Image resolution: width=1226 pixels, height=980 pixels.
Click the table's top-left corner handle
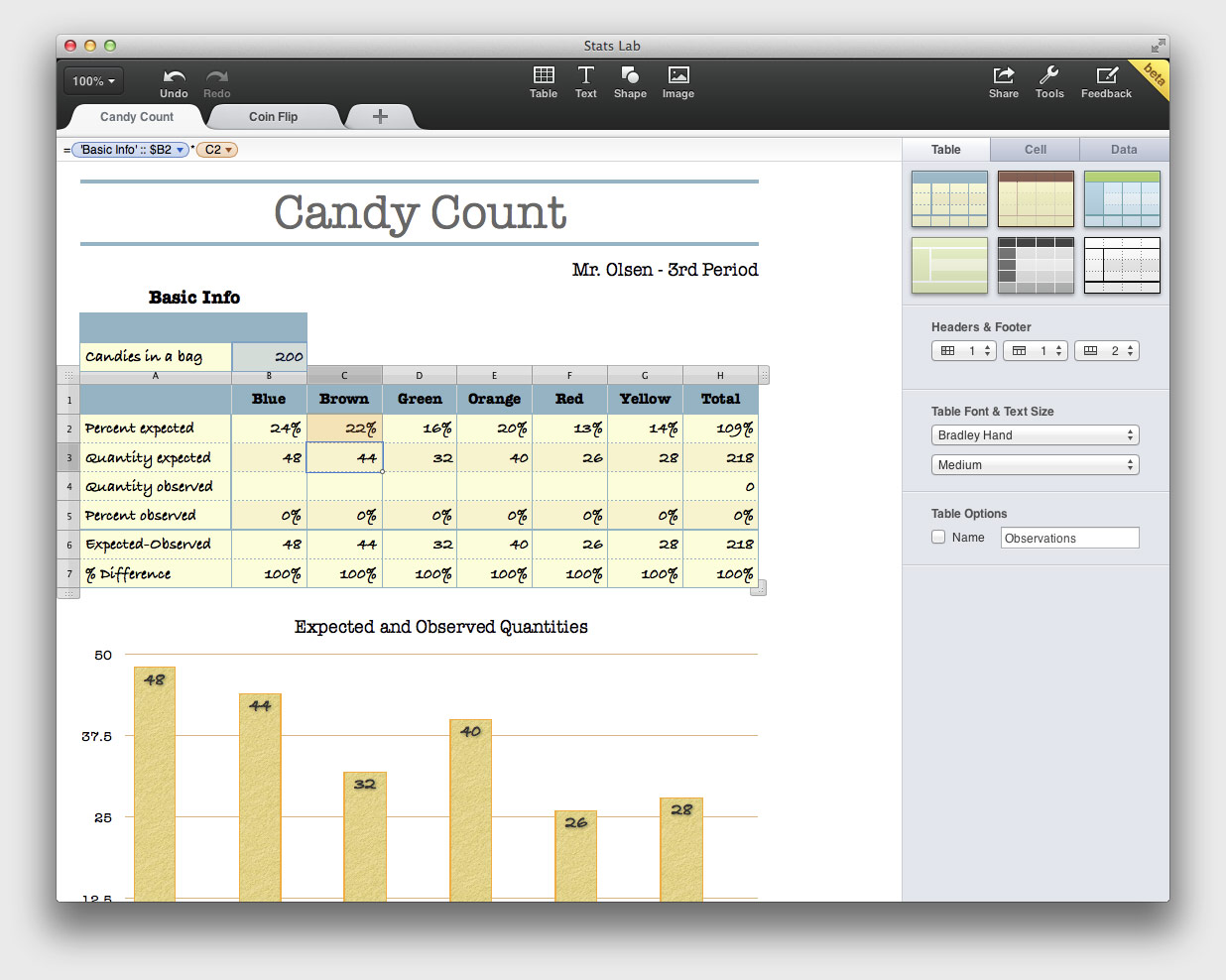click(x=68, y=376)
